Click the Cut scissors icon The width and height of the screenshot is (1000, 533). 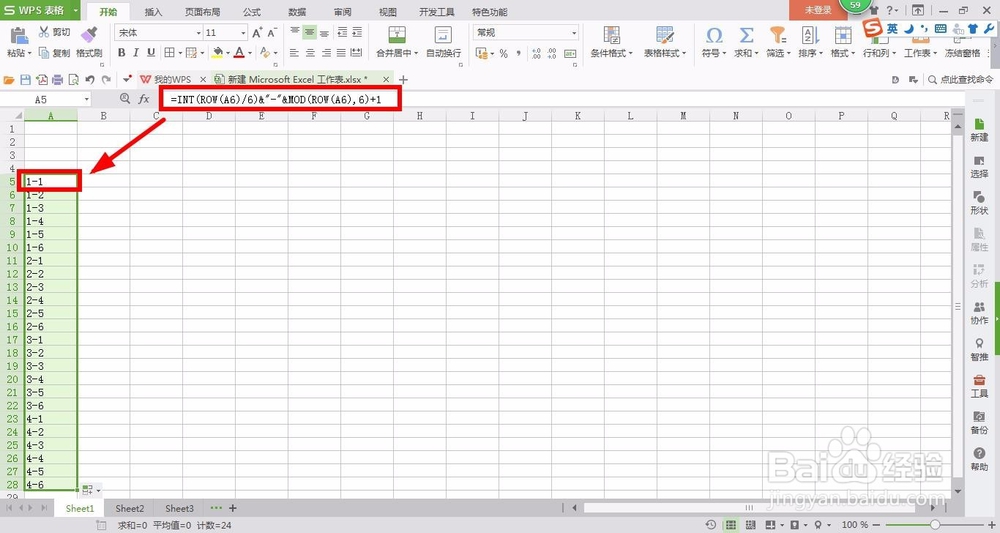pyautogui.click(x=44, y=32)
